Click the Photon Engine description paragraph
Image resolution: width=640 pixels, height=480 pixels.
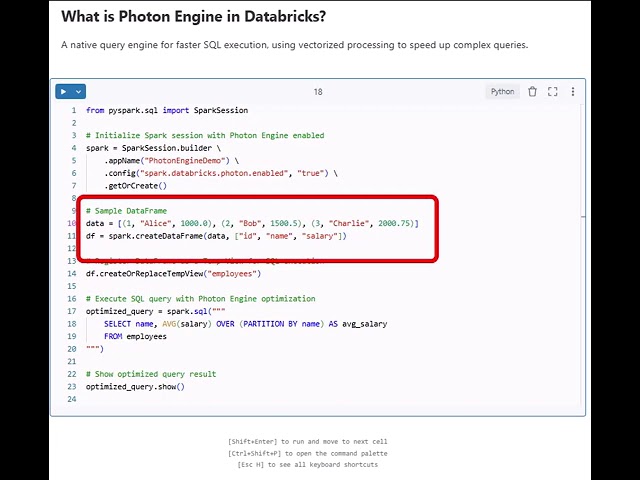point(294,45)
